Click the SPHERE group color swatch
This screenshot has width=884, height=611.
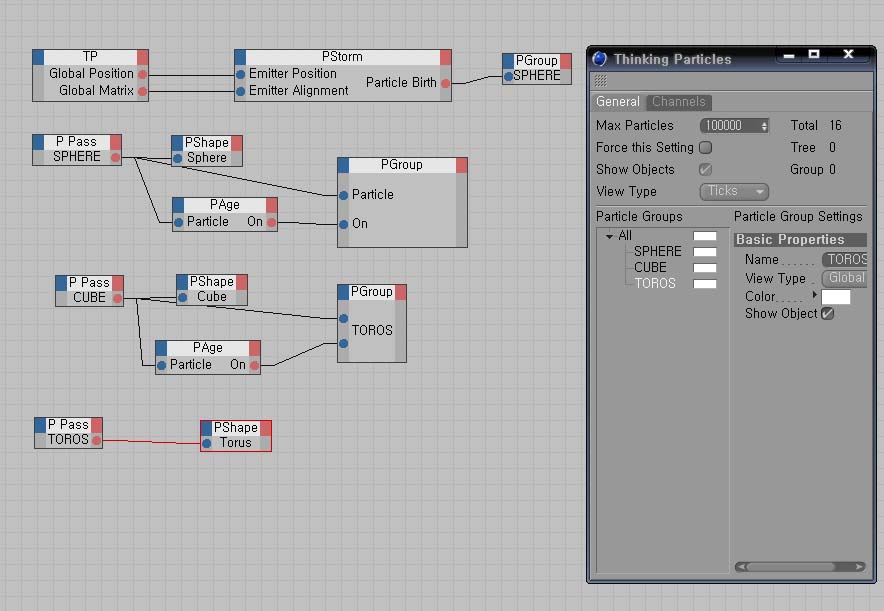coord(705,252)
